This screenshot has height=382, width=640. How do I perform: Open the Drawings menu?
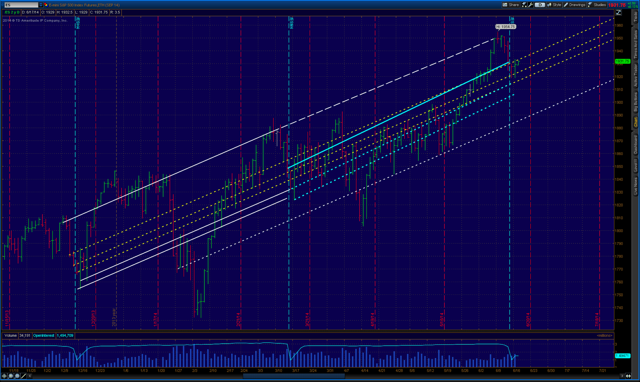575,5
